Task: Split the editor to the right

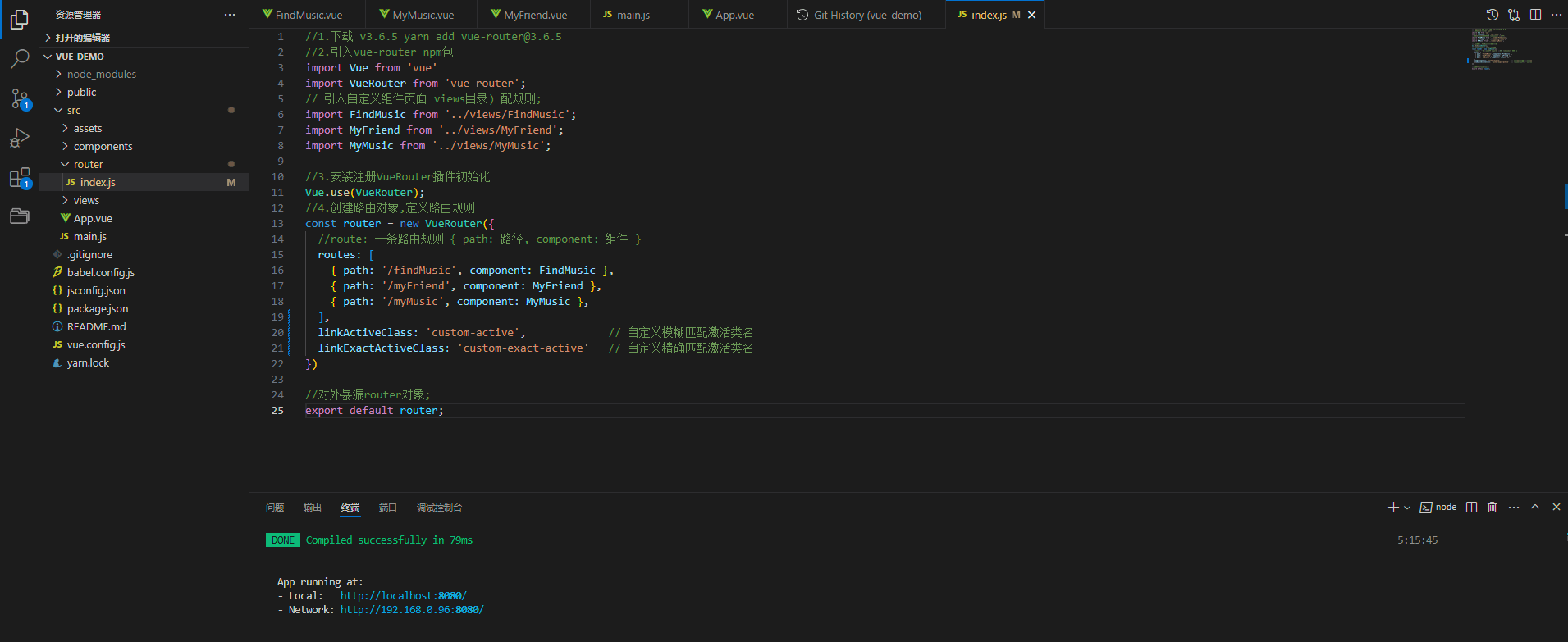Action: pyautogui.click(x=1535, y=15)
